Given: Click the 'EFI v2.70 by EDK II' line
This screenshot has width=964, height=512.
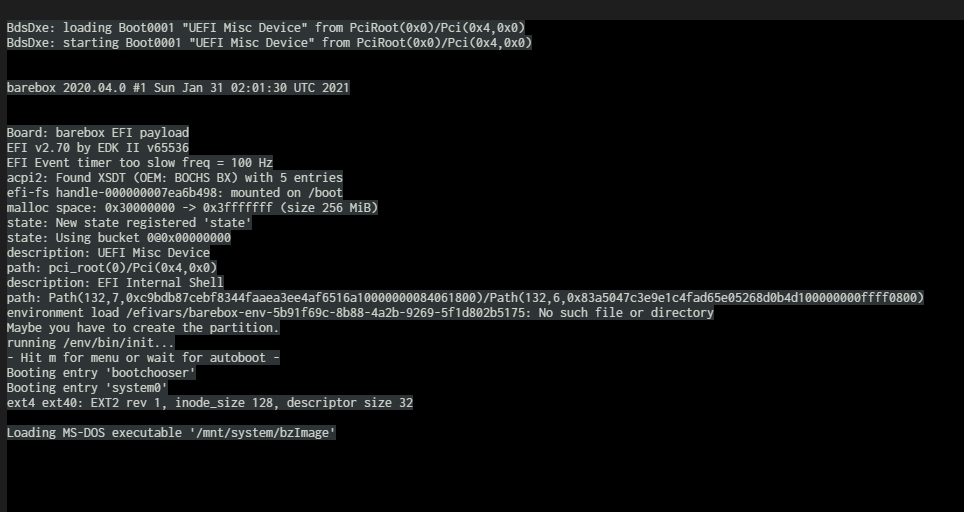Looking at the screenshot, I should tap(97, 148).
